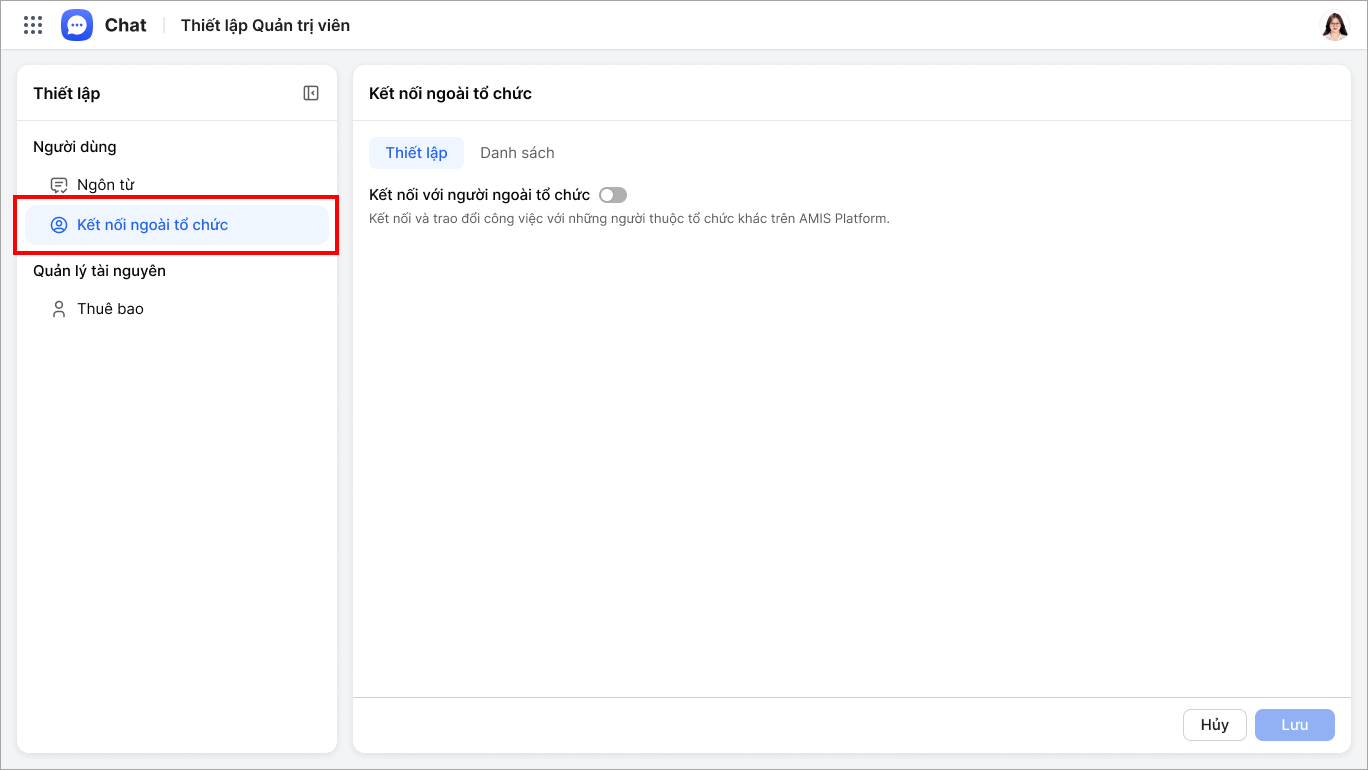This screenshot has height=770, width=1368.
Task: Select the Thiết lập tab
Action: pyautogui.click(x=416, y=153)
